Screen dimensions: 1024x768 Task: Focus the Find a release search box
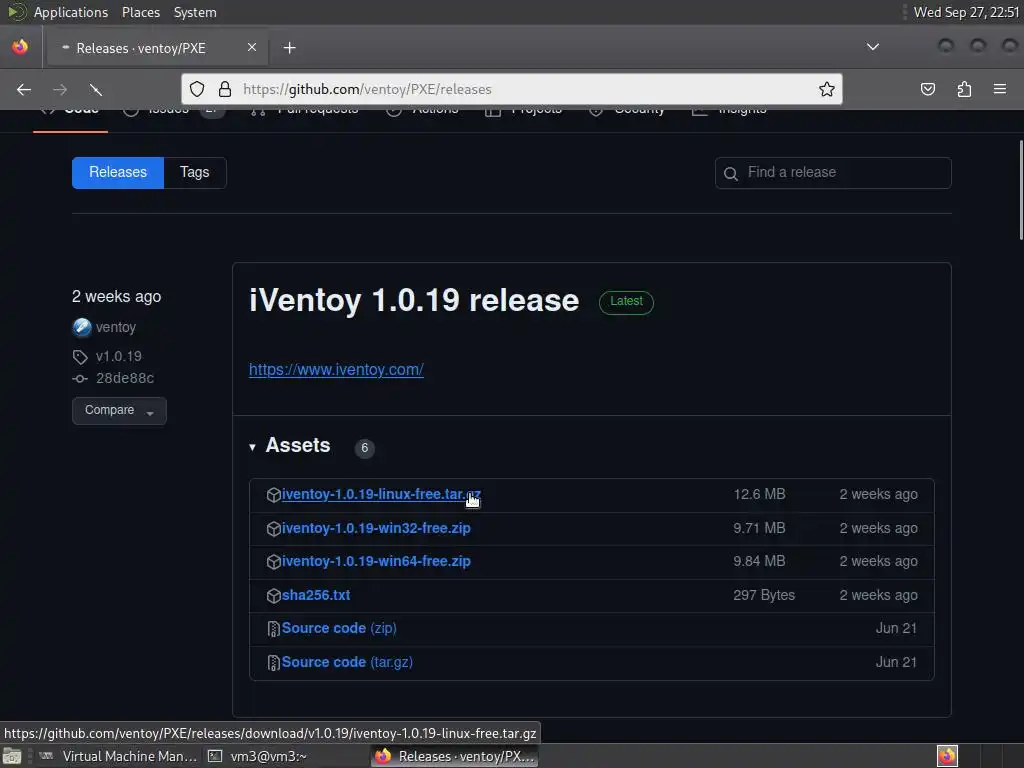[833, 172]
